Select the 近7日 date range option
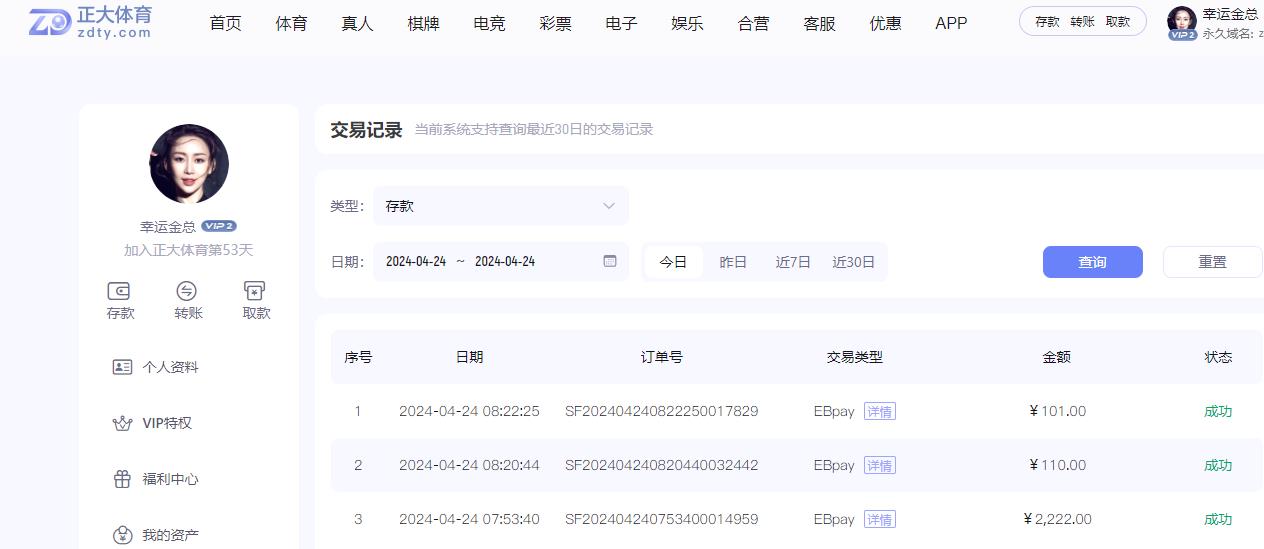Viewport: 1264px width, 549px height. click(793, 262)
